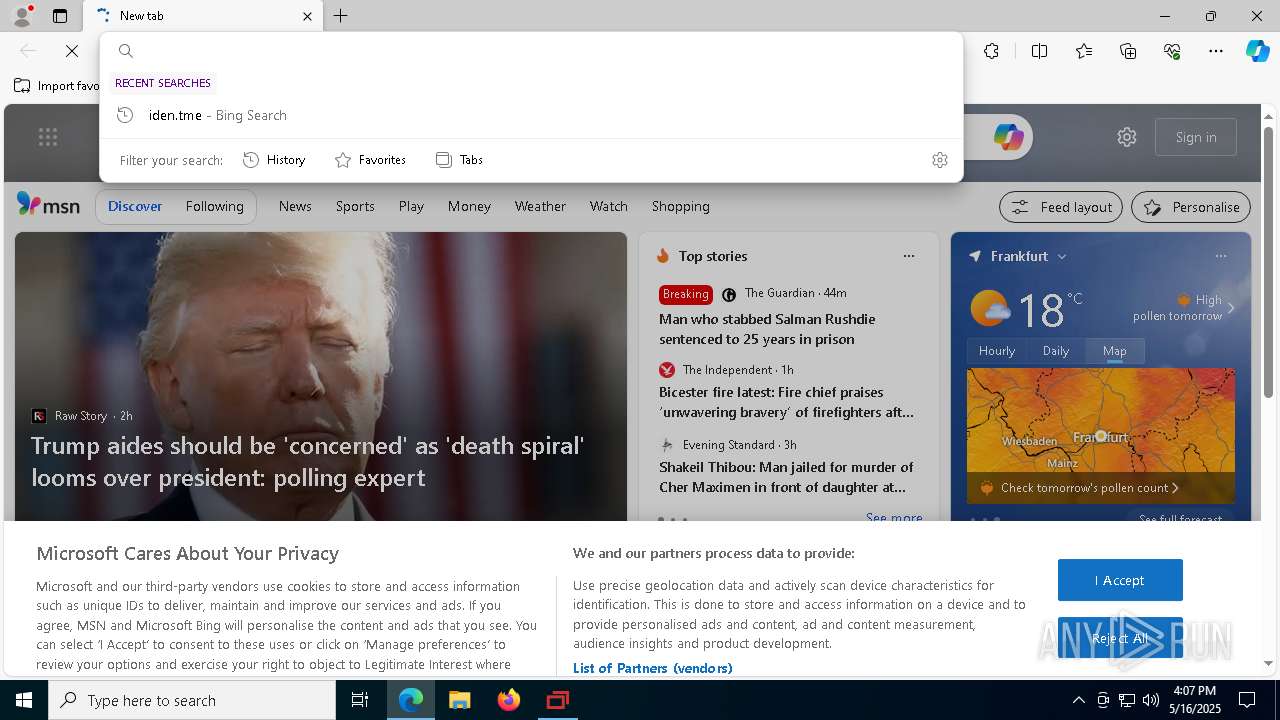Open the Feed layout button
Image resolution: width=1280 pixels, height=720 pixels.
point(1062,207)
